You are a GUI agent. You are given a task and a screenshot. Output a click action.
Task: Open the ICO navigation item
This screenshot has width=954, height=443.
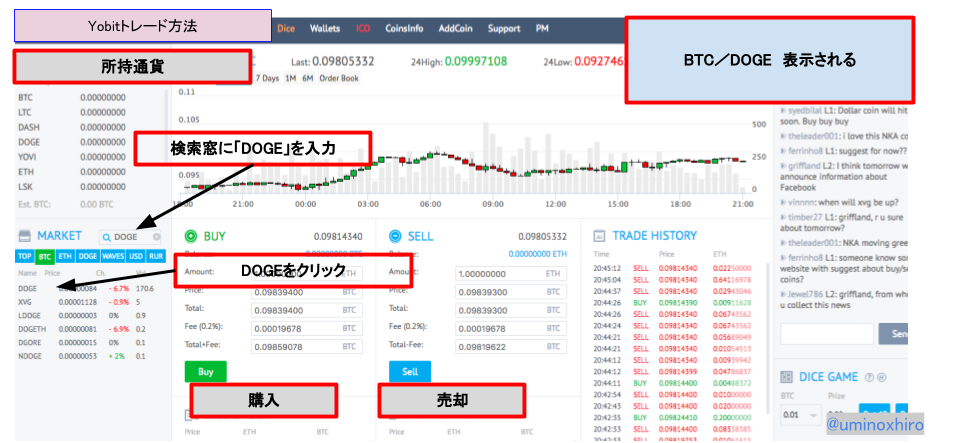363,28
